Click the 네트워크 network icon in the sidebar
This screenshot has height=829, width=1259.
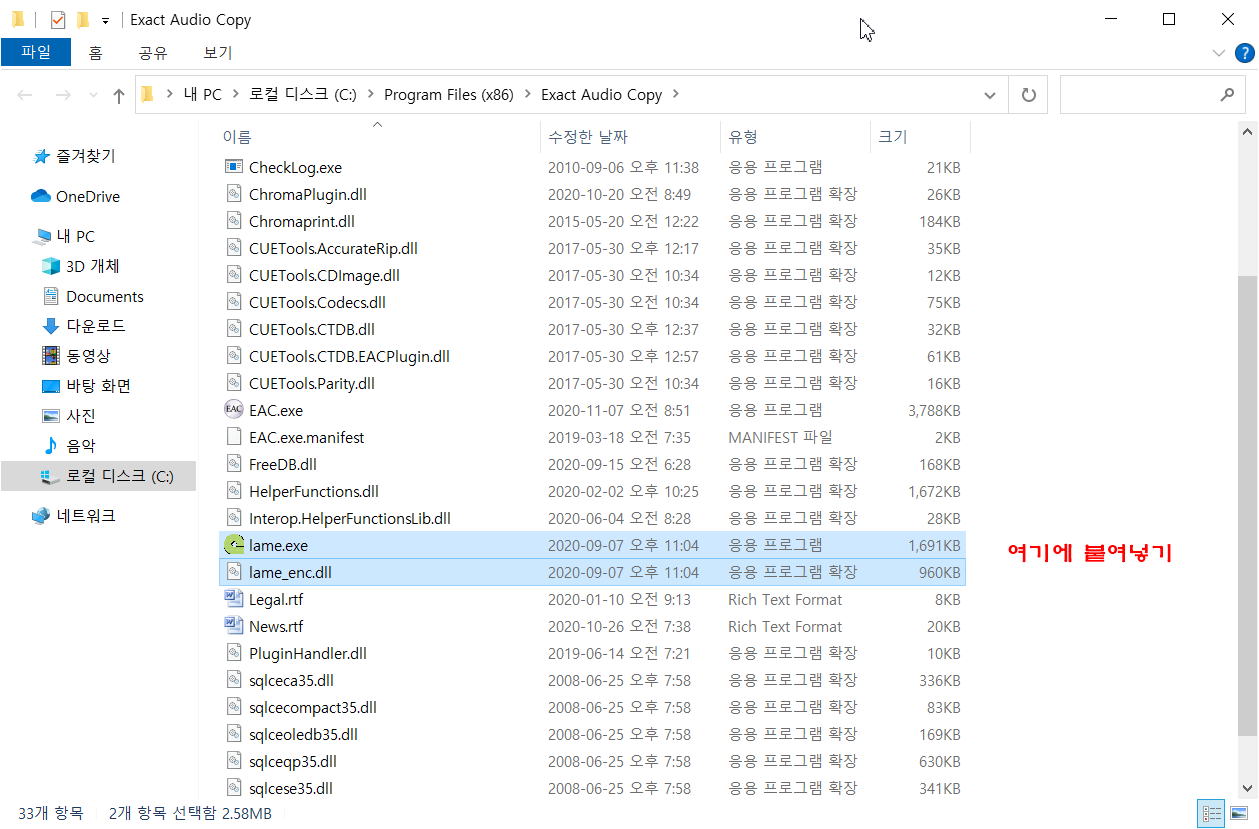click(x=41, y=516)
